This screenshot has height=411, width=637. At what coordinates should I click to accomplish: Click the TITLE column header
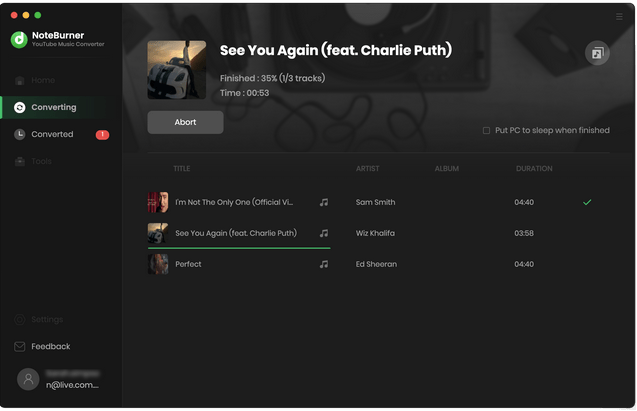182,169
